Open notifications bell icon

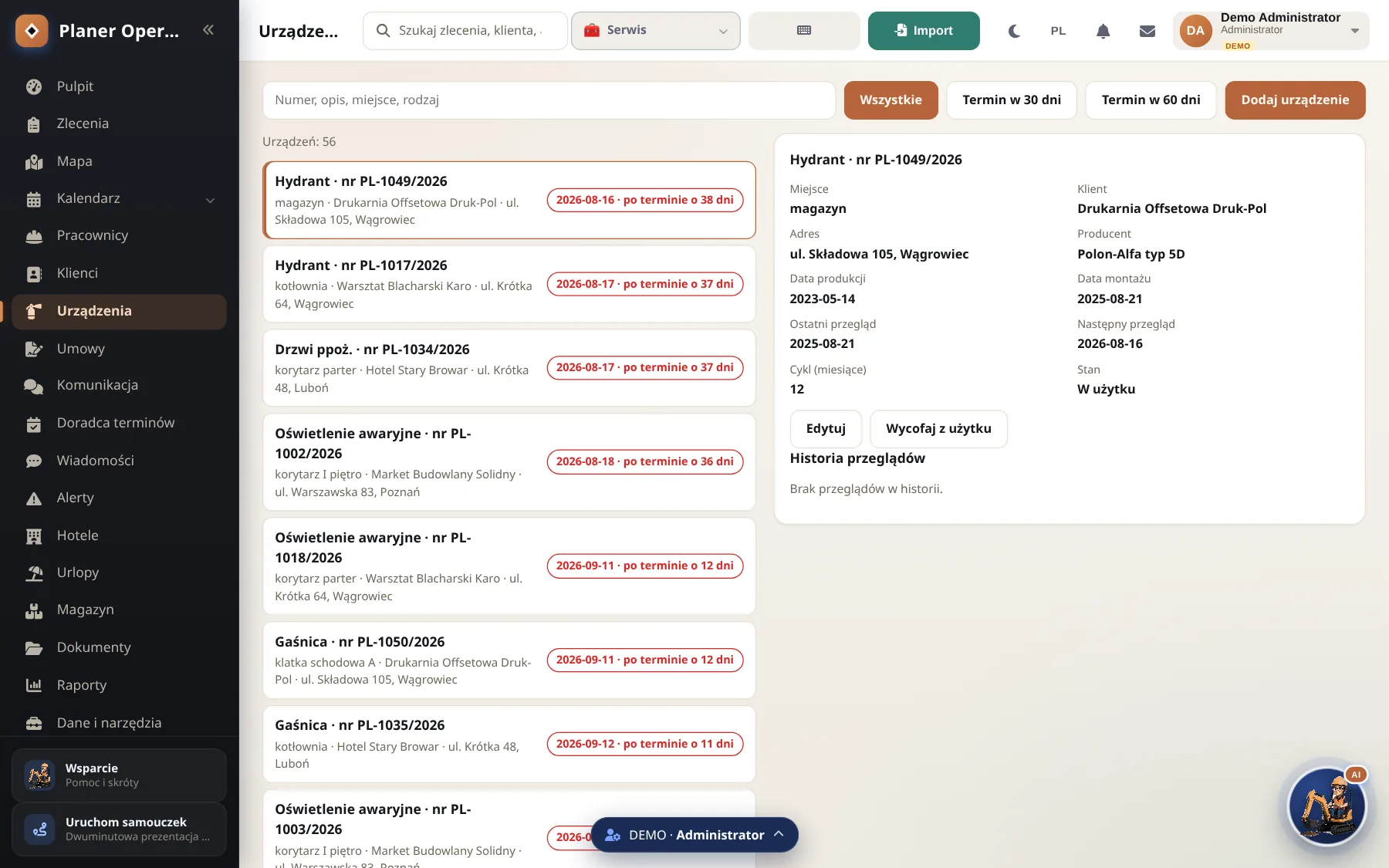coord(1103,31)
